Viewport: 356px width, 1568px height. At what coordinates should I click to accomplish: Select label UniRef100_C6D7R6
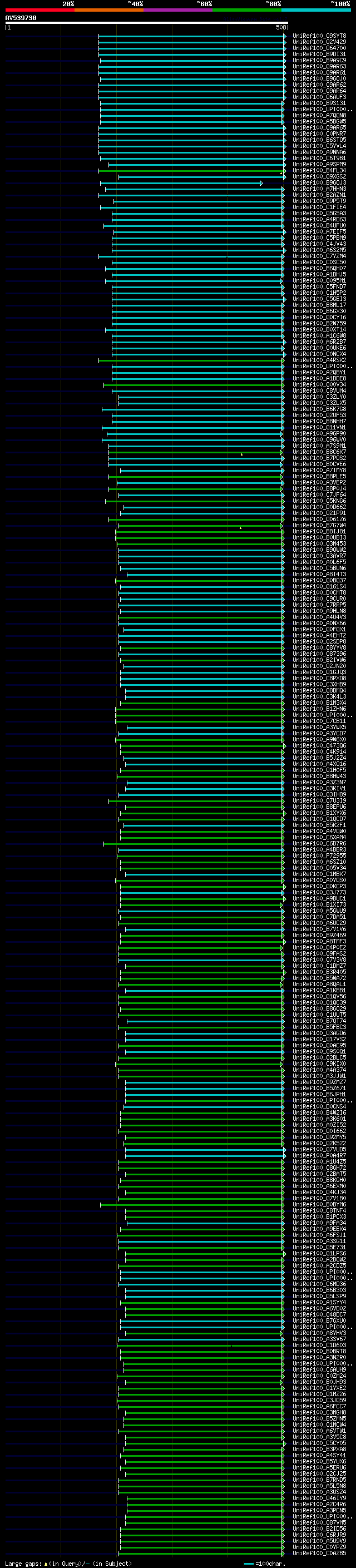tap(319, 844)
